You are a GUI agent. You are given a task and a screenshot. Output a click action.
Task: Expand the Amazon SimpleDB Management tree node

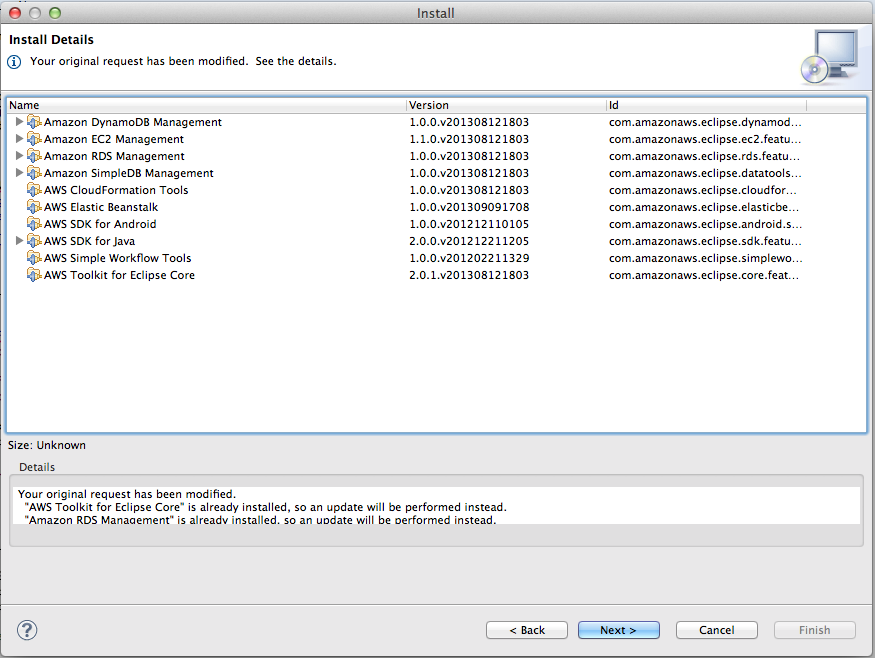tap(19, 172)
